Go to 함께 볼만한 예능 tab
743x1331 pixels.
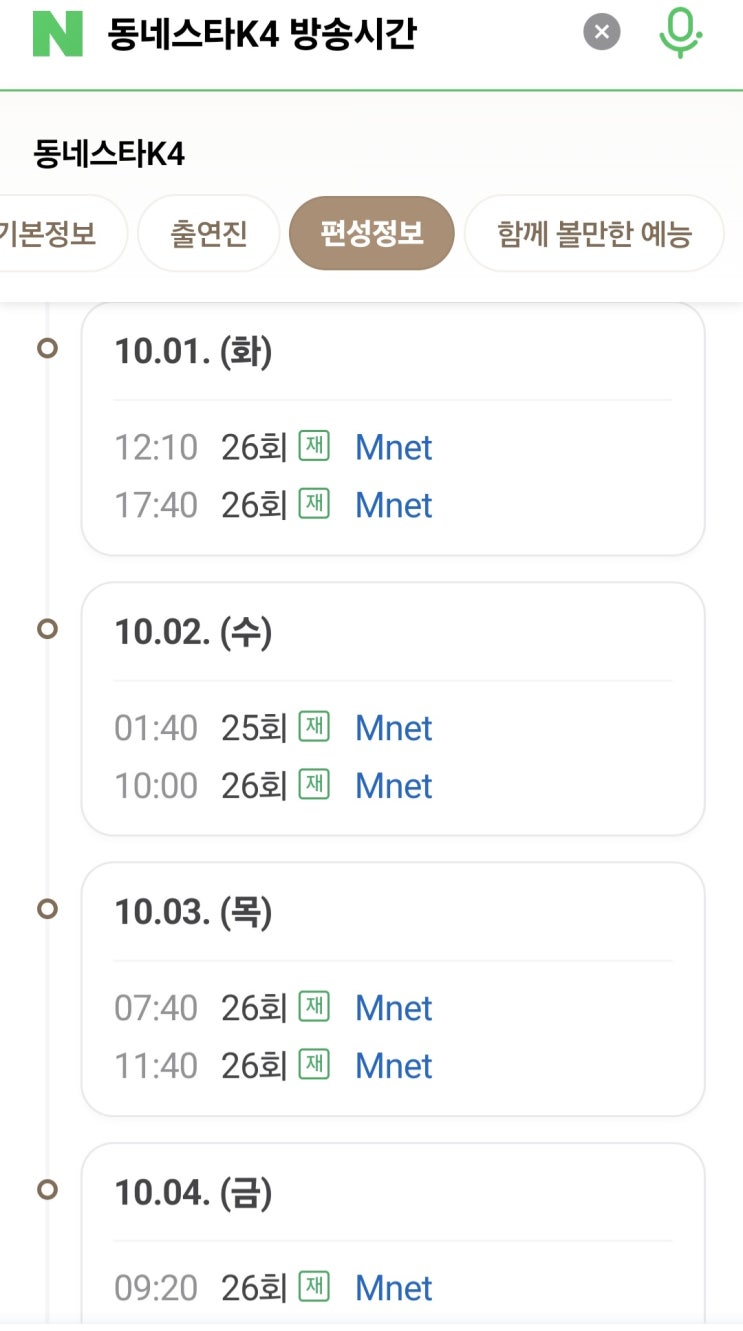(x=594, y=234)
